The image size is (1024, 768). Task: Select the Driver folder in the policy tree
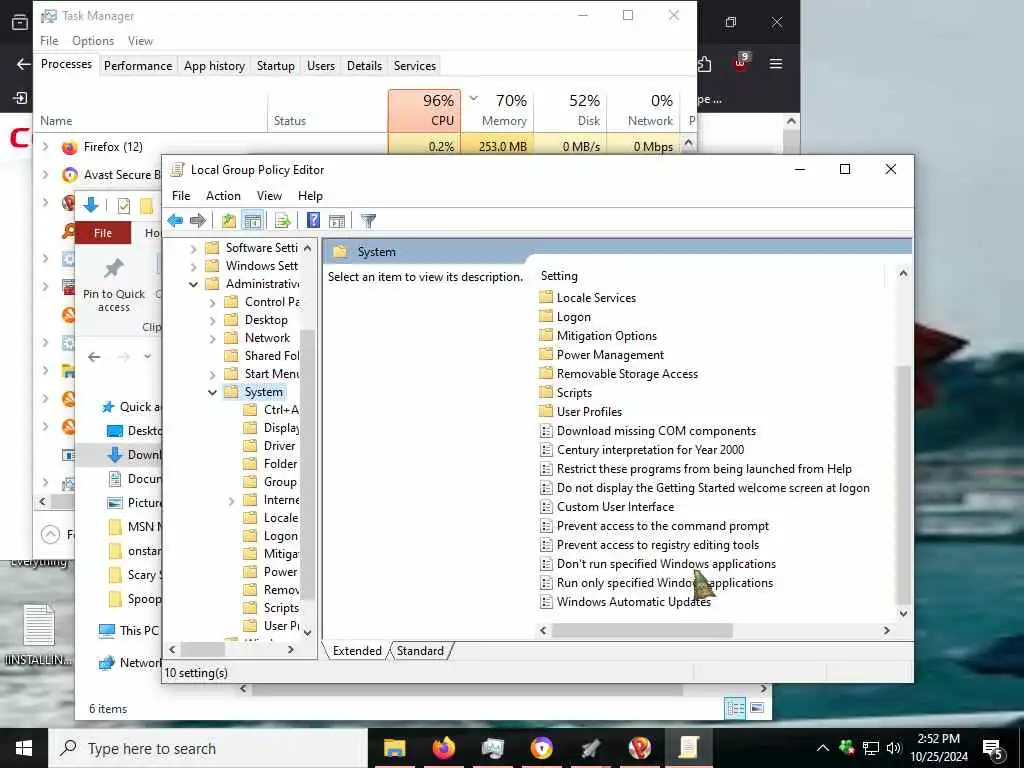click(x=270, y=446)
